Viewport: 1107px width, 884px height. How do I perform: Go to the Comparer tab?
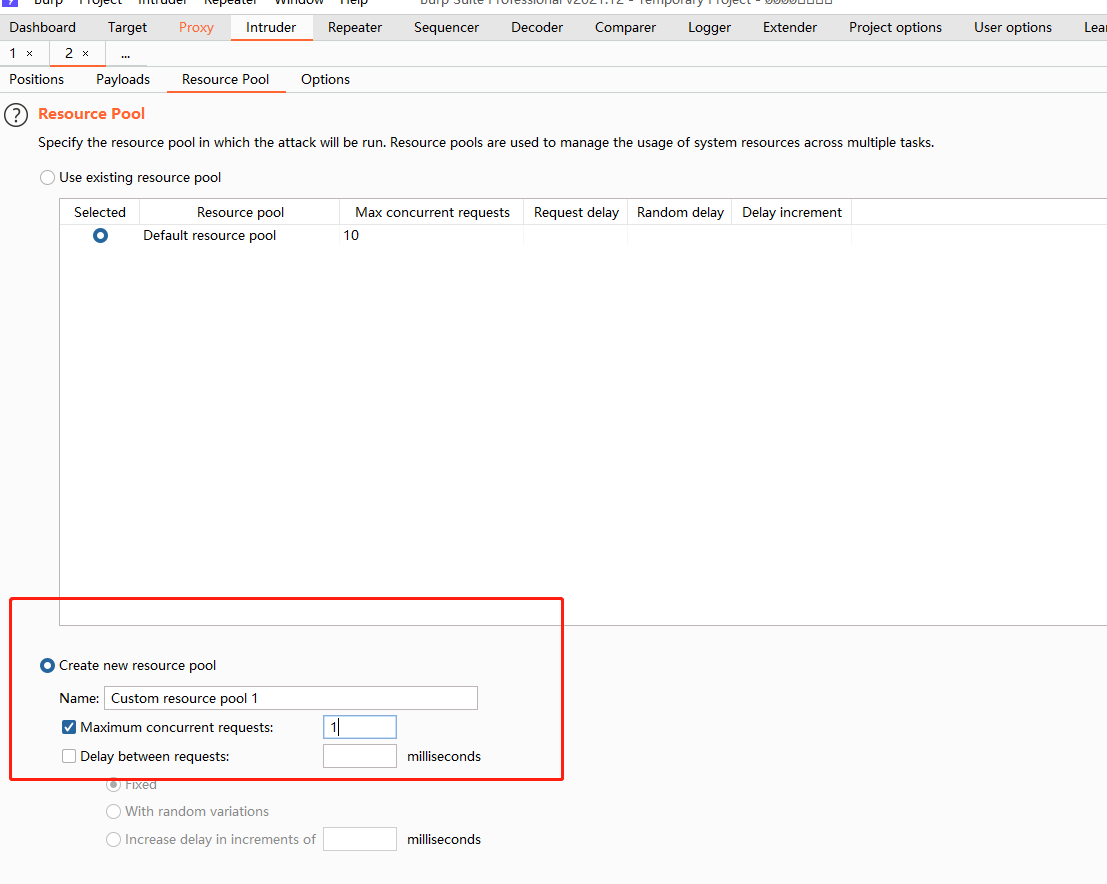[625, 28]
